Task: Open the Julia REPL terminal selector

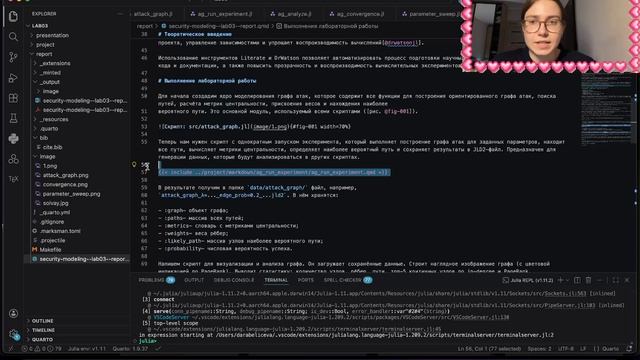Action: point(528,280)
